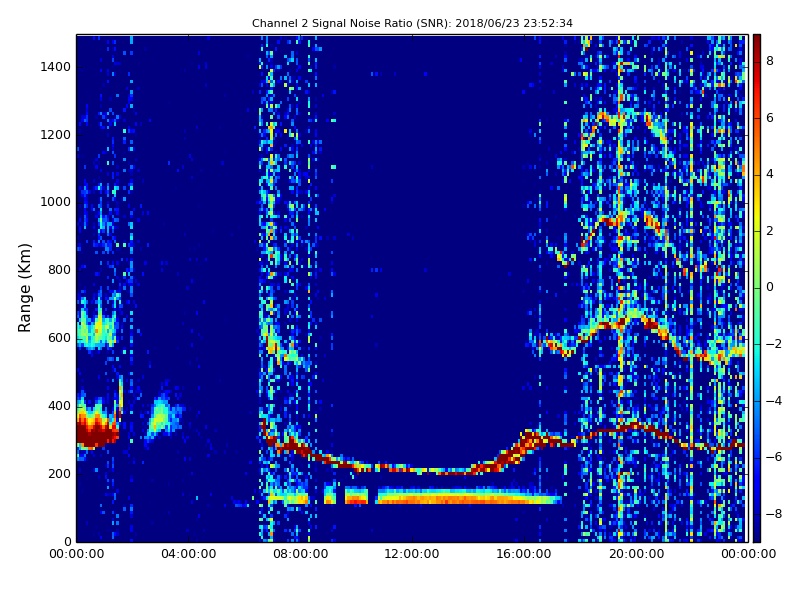Click the 1200 range tick label

(x=56, y=135)
